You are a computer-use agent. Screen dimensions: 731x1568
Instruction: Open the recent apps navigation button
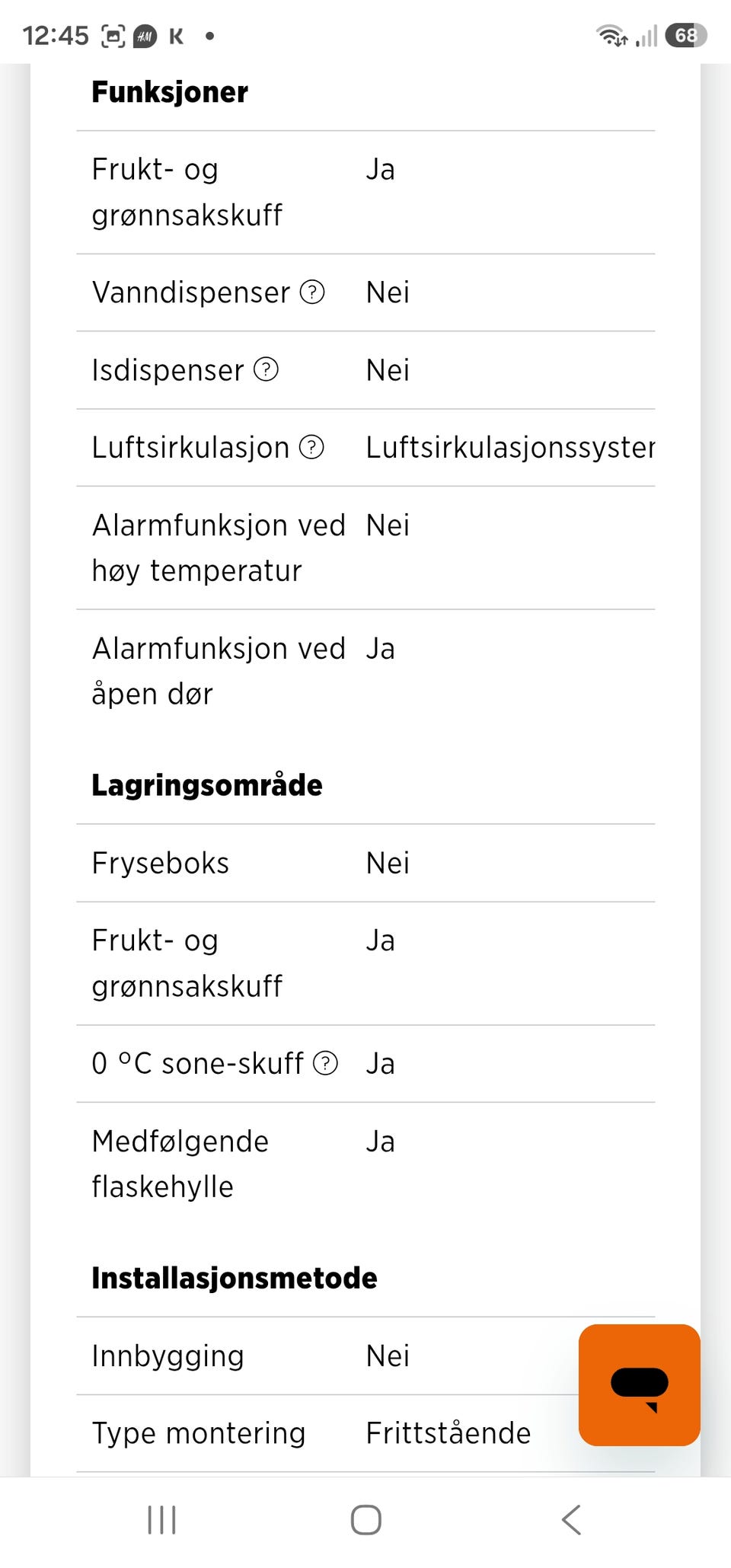point(161,1520)
